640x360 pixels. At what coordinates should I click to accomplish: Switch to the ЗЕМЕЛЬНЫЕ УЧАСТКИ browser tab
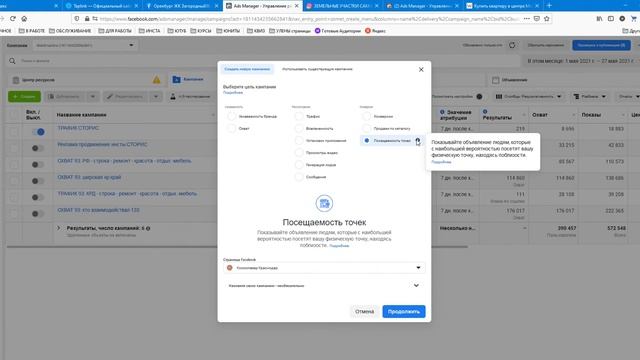(342, 6)
